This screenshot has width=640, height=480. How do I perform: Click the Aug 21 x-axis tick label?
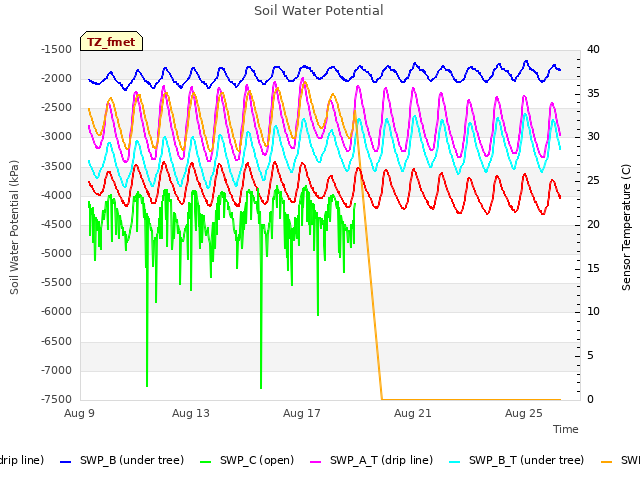coord(413,413)
